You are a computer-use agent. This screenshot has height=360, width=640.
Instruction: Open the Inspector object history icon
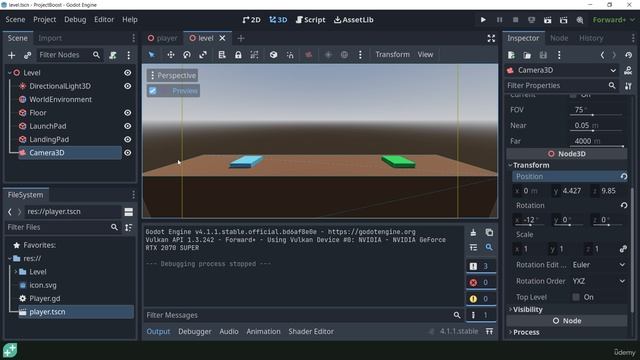tap(629, 55)
